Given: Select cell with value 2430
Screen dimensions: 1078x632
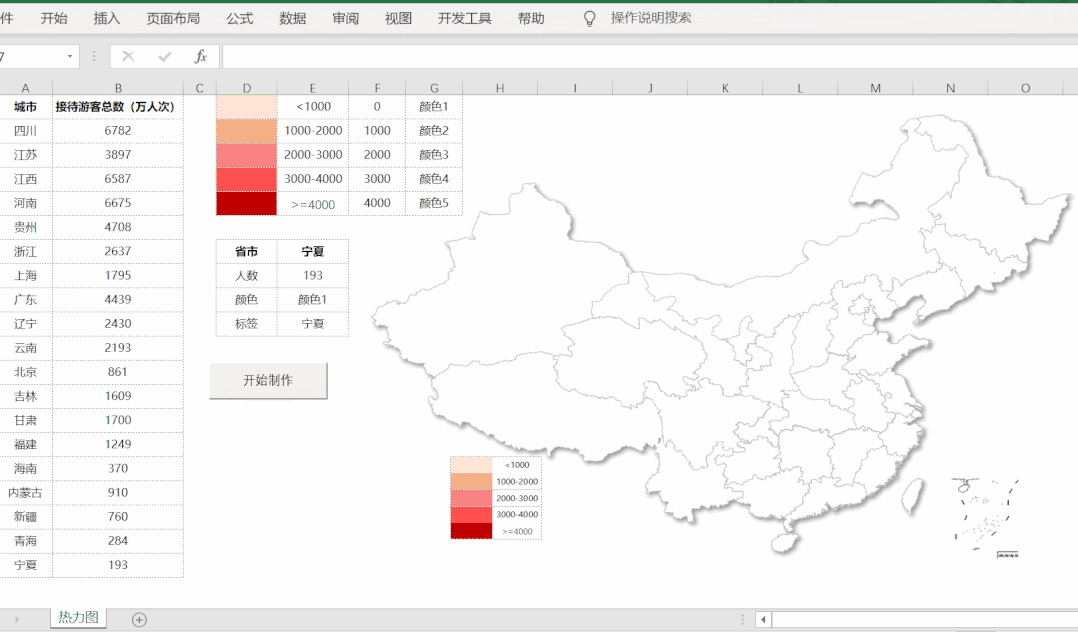Looking at the screenshot, I should pyautogui.click(x=118, y=323).
